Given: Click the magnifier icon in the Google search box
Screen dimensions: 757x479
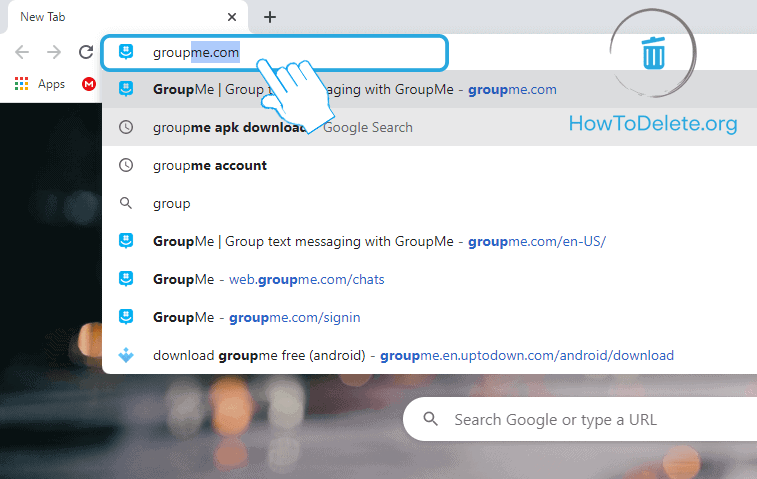Looking at the screenshot, I should tap(431, 419).
